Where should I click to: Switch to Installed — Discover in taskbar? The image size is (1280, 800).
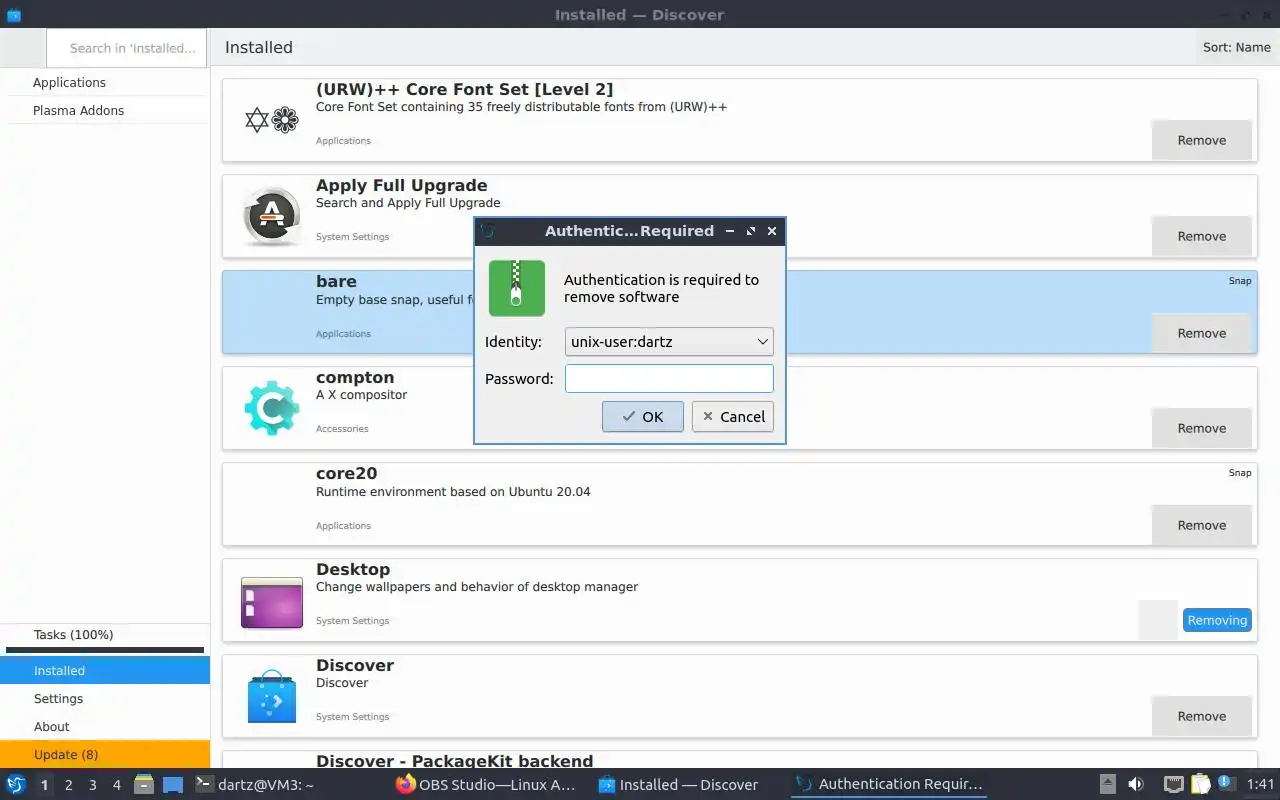[x=689, y=785]
